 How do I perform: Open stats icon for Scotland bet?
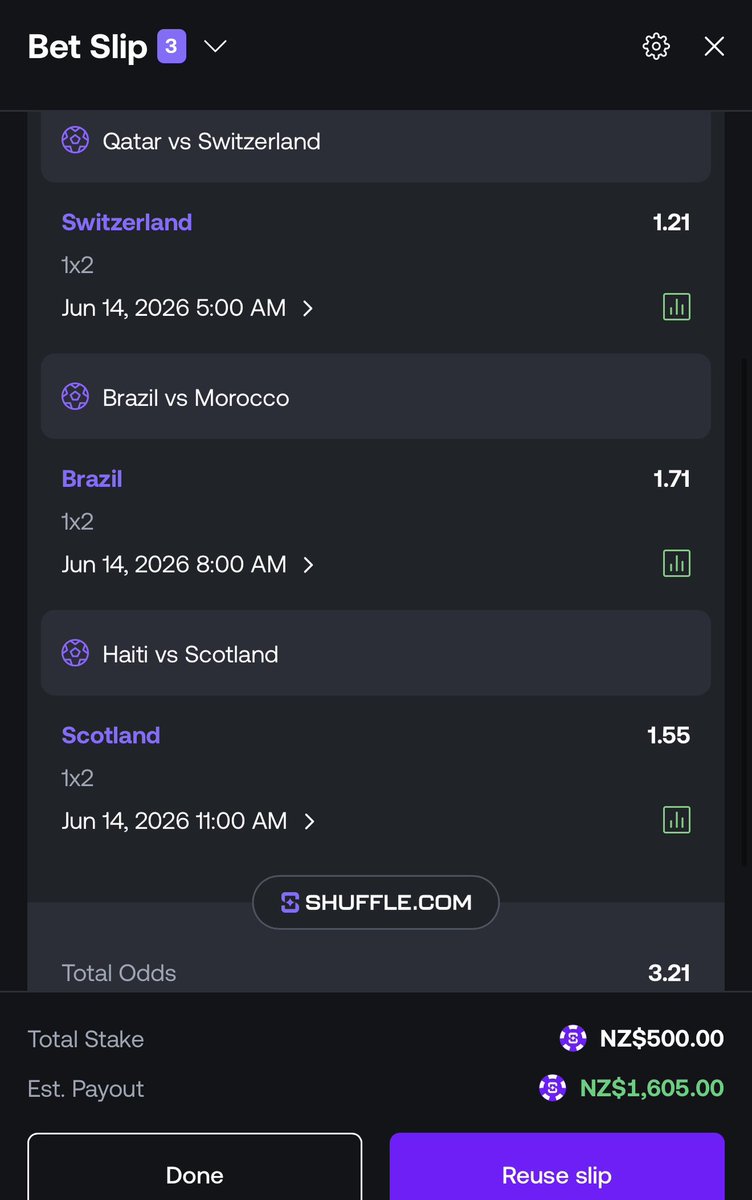click(677, 820)
